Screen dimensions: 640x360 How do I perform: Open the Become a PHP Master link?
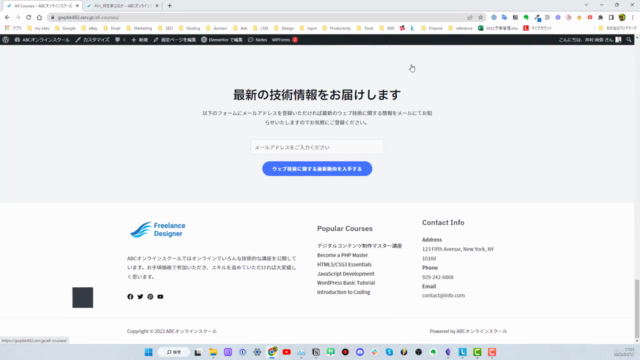[x=342, y=255]
